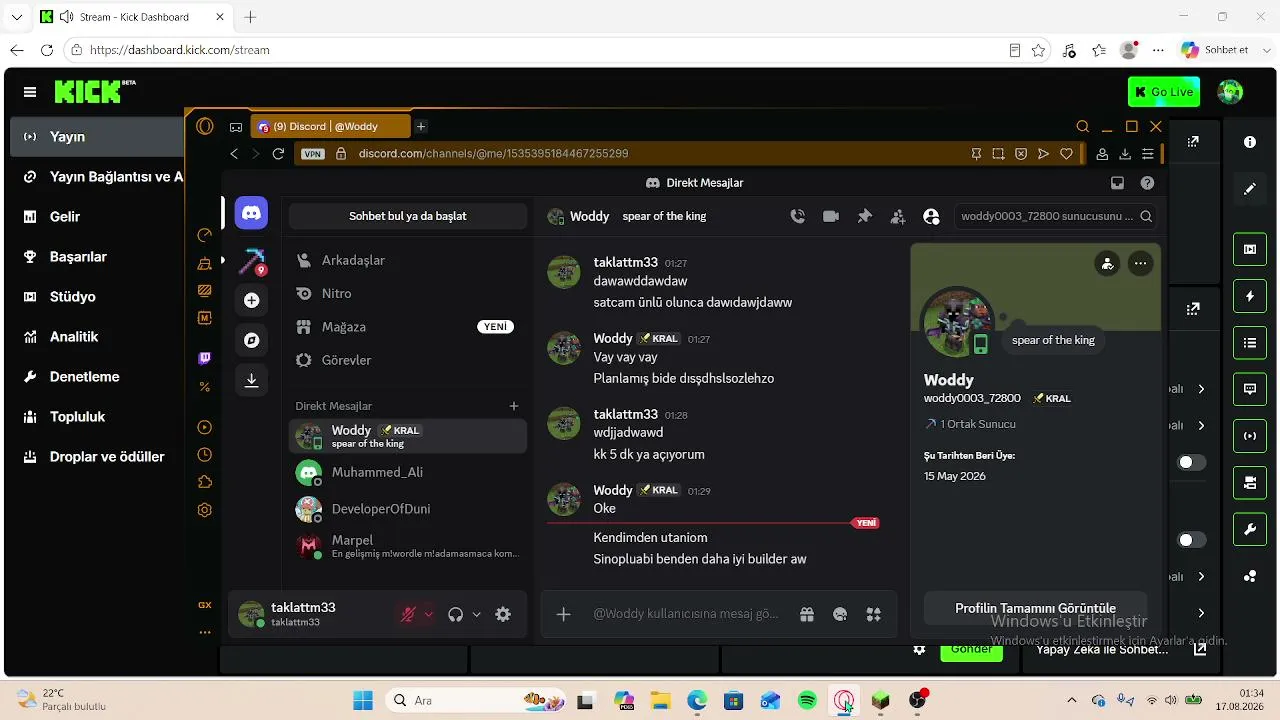Click 'Profilin Tamamını Görüntüle' button

[1035, 608]
